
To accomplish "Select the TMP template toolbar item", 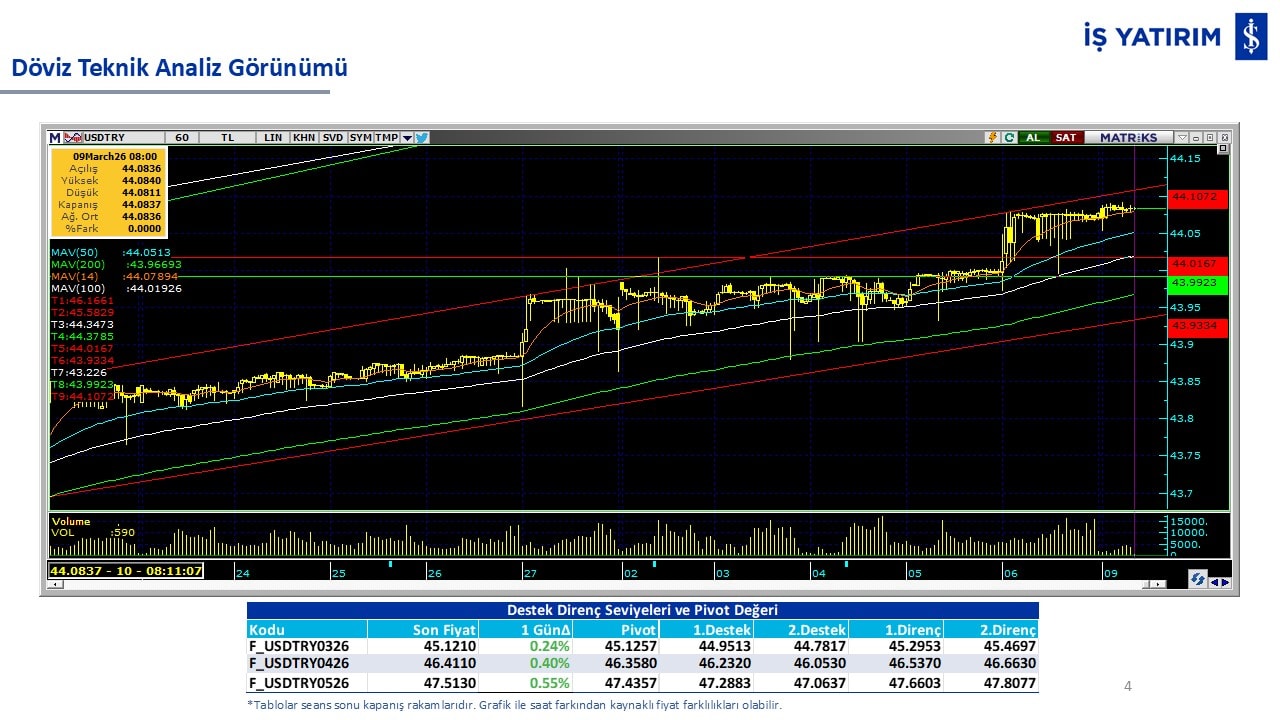I will [386, 137].
